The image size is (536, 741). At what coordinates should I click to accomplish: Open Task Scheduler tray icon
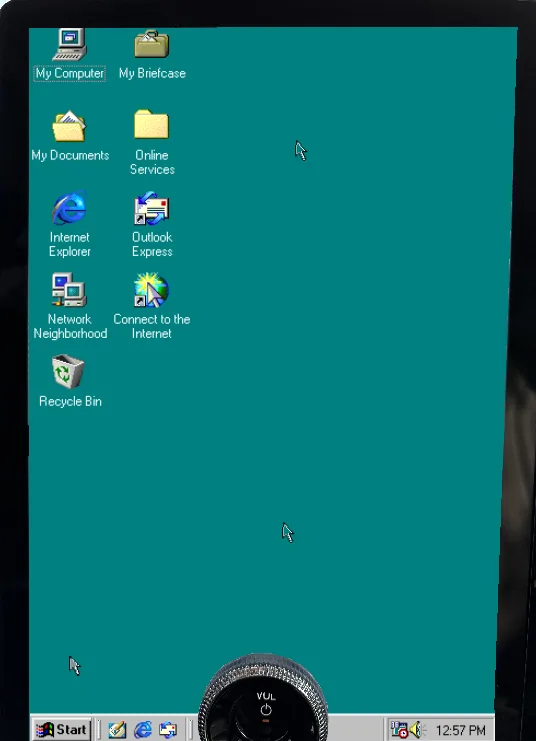pyautogui.click(x=399, y=730)
